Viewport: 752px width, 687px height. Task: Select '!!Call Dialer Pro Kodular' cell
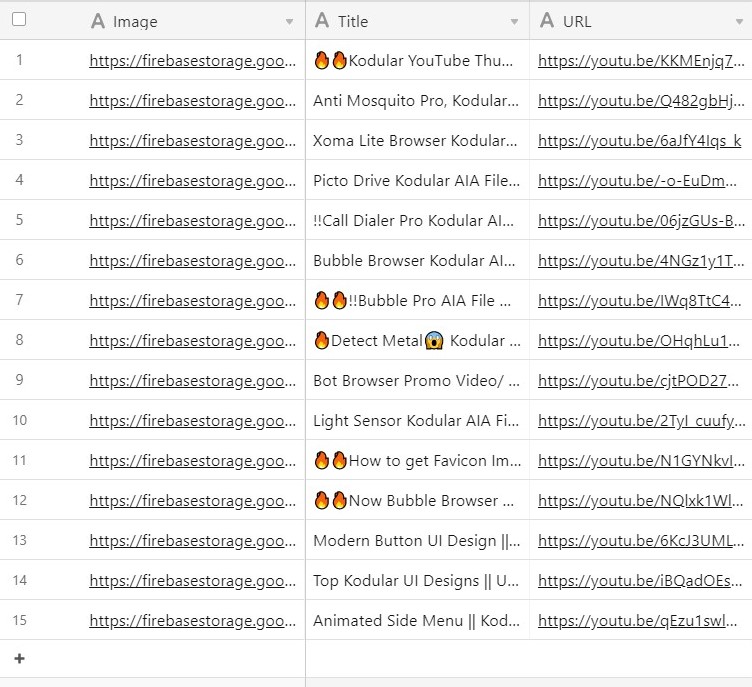[x=418, y=220]
